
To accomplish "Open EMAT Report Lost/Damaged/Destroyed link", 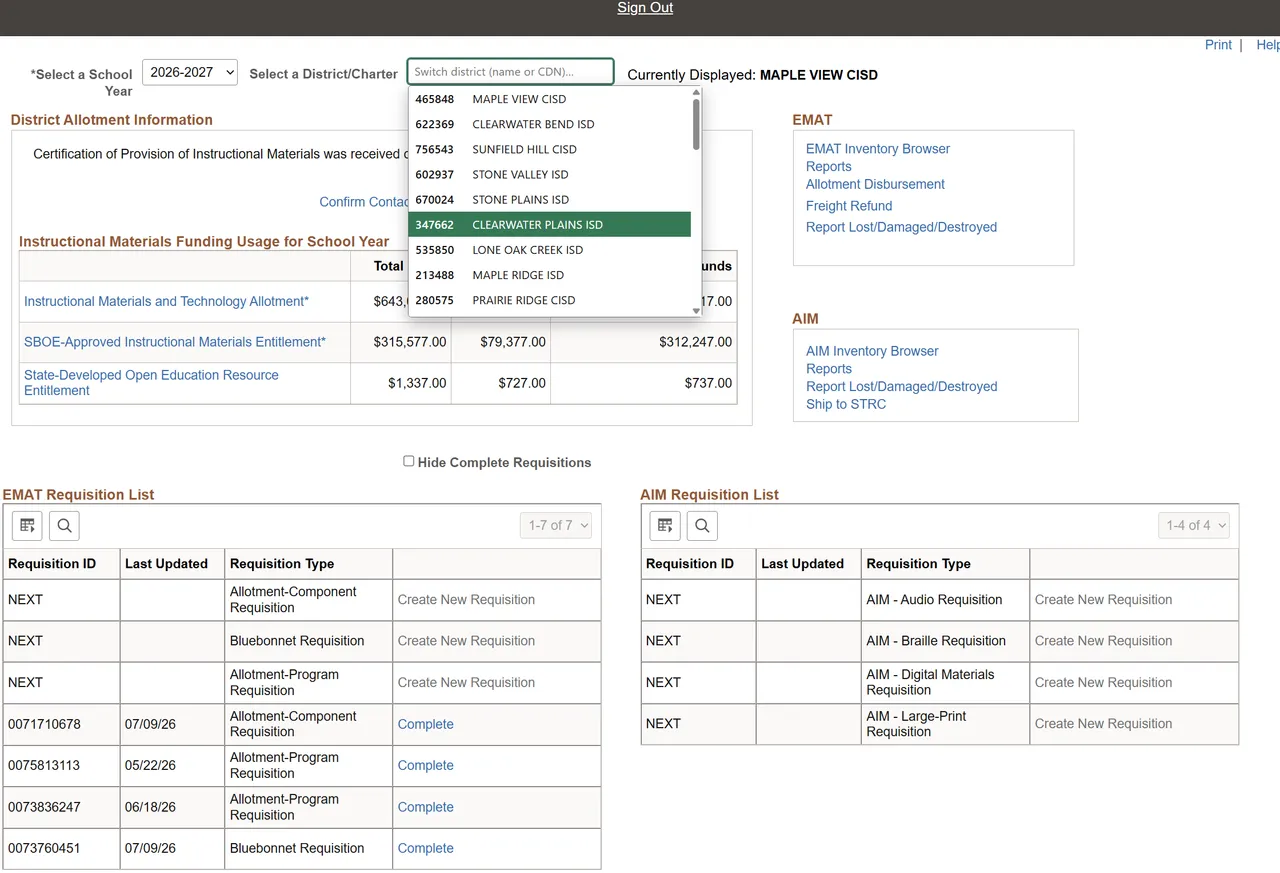I will click(x=901, y=227).
